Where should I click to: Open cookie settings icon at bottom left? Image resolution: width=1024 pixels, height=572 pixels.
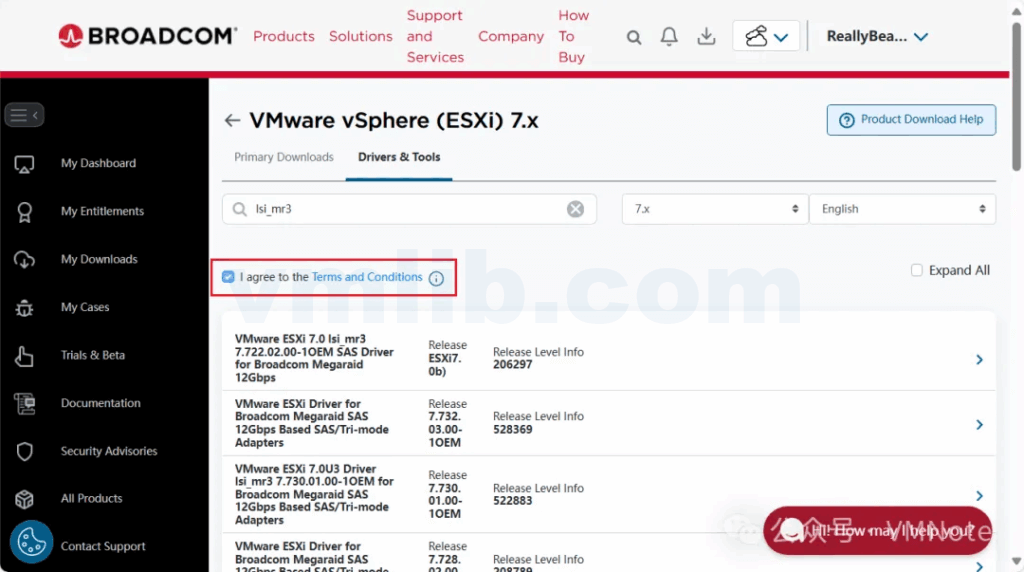coord(31,542)
